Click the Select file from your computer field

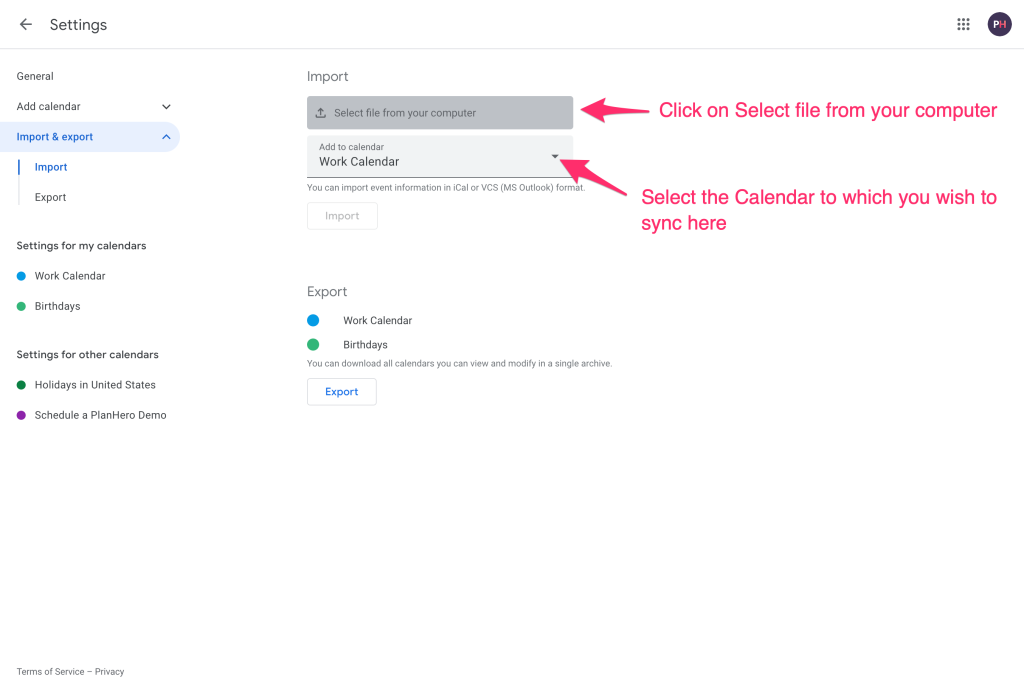click(x=440, y=112)
